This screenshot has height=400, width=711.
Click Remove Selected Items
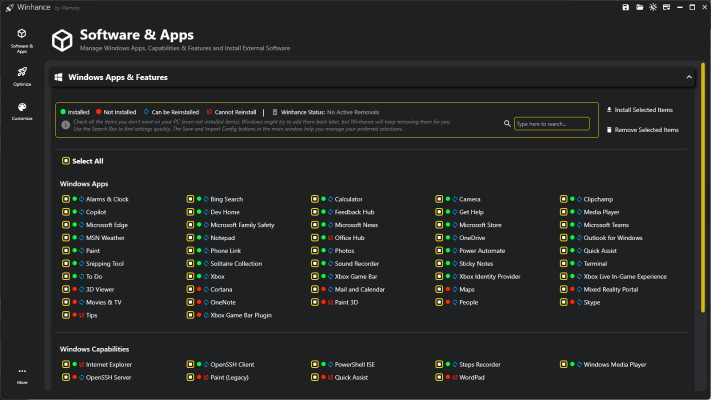tap(643, 130)
